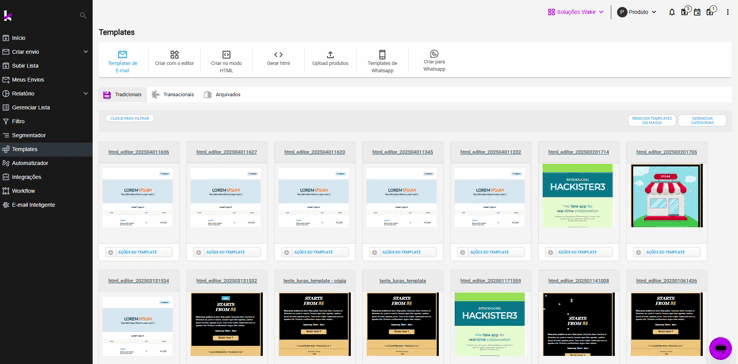Open Ações do template for html_editor_202504011620

(315, 252)
